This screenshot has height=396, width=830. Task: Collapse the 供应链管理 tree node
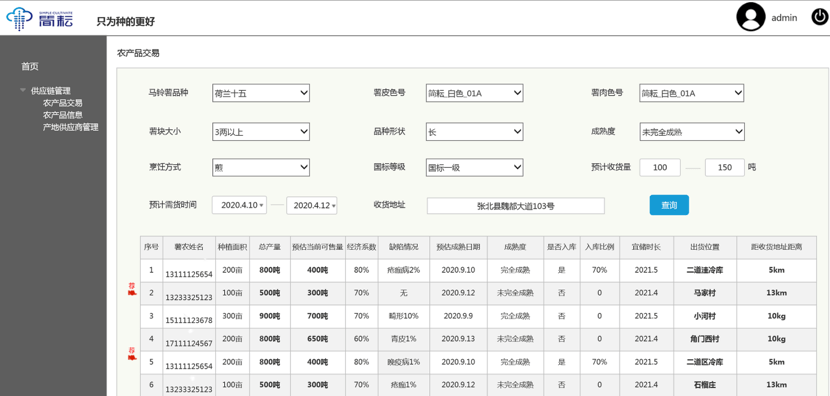[x=23, y=91]
